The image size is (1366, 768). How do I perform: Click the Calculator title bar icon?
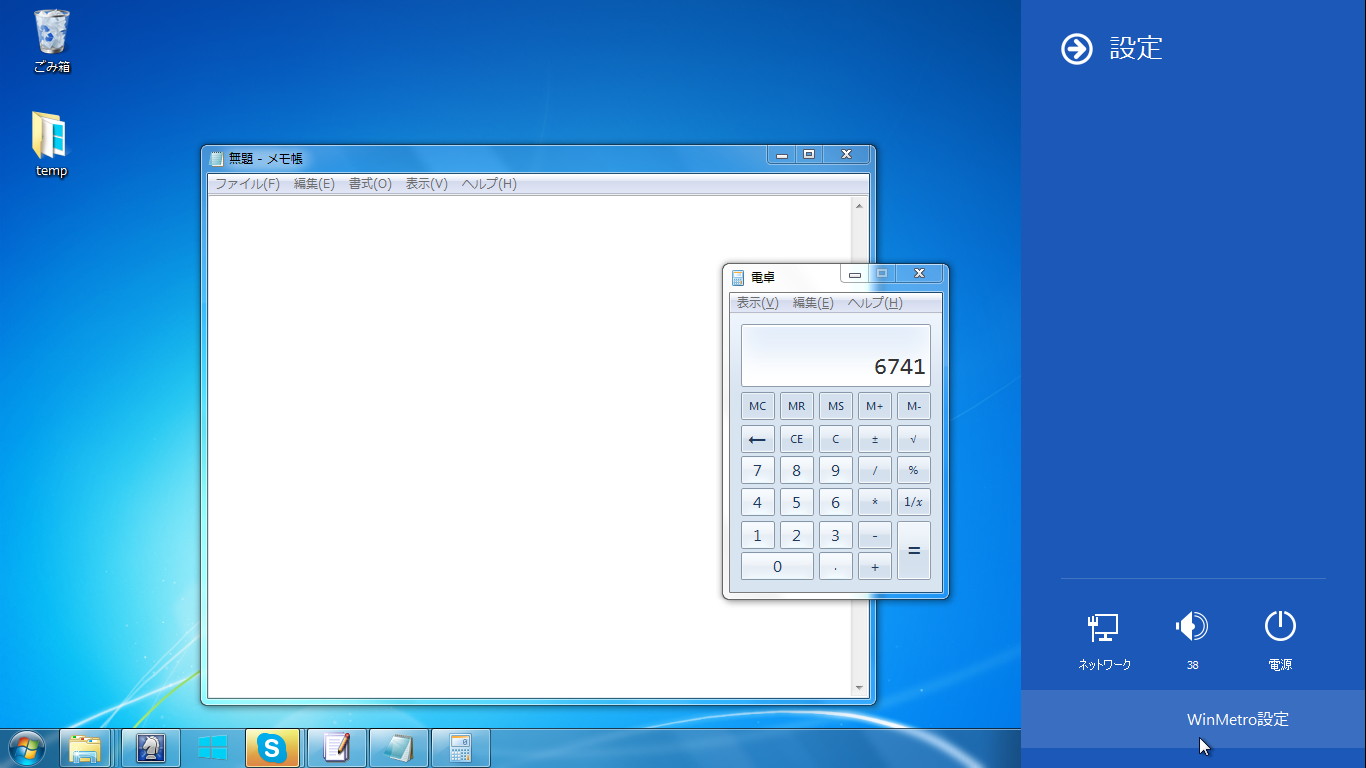738,277
